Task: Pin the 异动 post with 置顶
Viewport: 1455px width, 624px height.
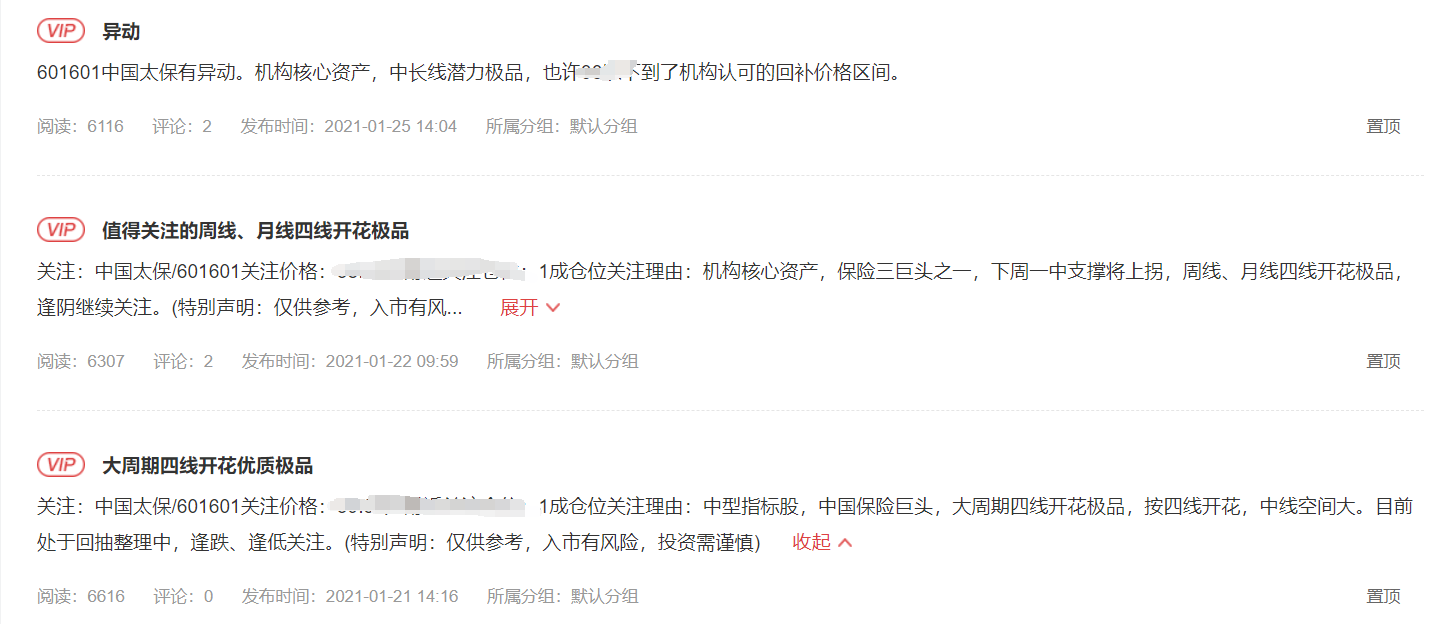Action: 1383,126
